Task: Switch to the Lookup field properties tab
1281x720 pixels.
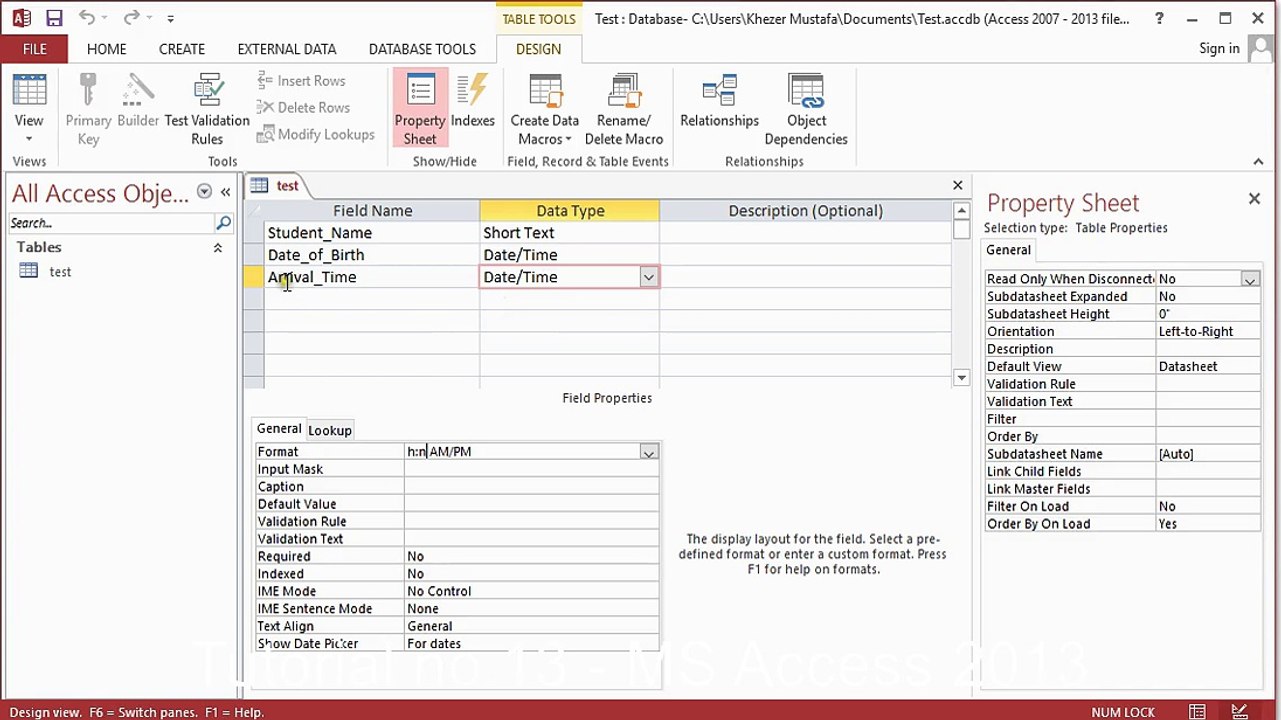Action: pyautogui.click(x=329, y=430)
